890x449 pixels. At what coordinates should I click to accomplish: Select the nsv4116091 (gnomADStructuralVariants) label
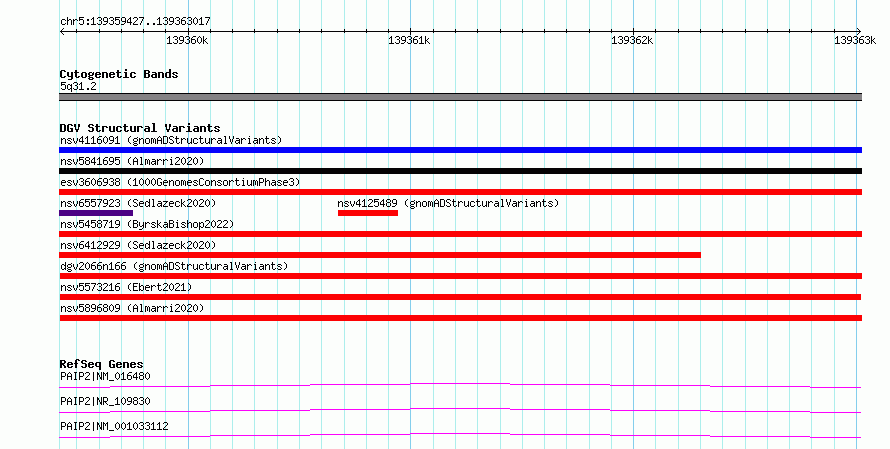pyautogui.click(x=171, y=140)
